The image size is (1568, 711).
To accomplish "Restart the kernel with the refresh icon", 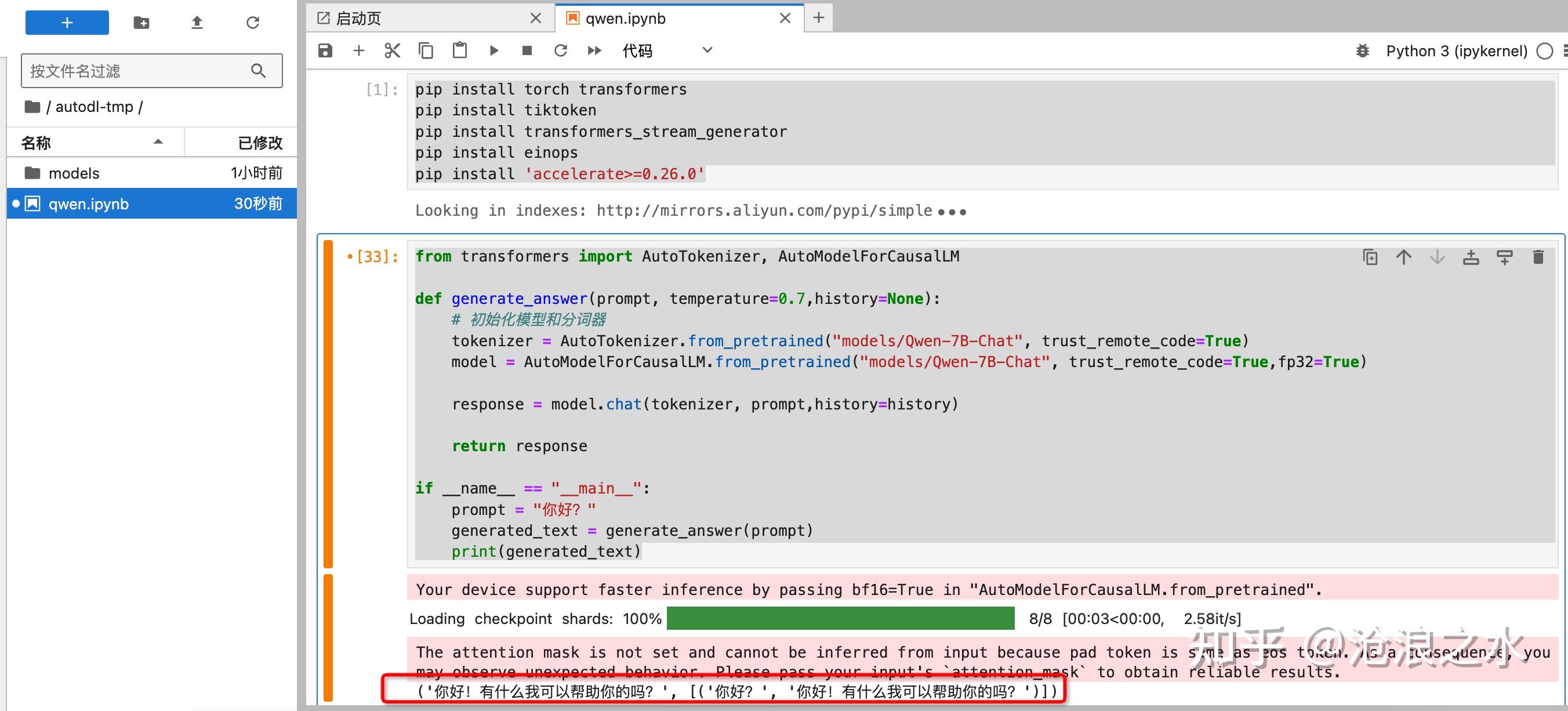I will [561, 50].
